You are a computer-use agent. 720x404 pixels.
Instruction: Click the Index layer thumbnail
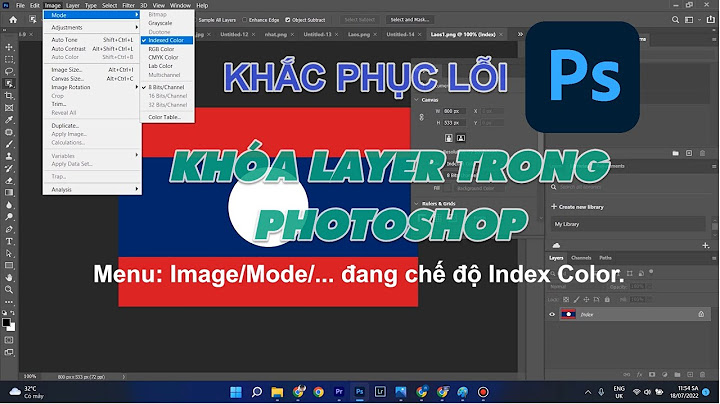click(568, 314)
